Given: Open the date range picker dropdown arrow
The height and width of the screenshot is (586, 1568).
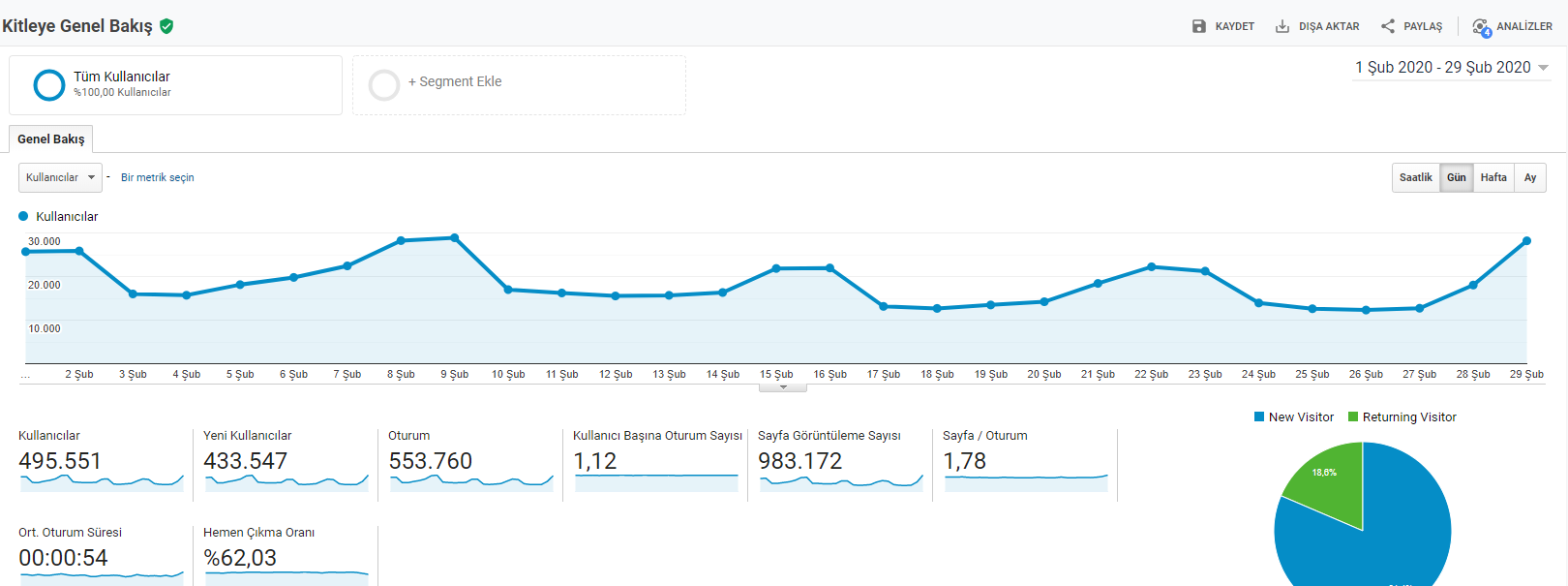Looking at the screenshot, I should click(1543, 68).
